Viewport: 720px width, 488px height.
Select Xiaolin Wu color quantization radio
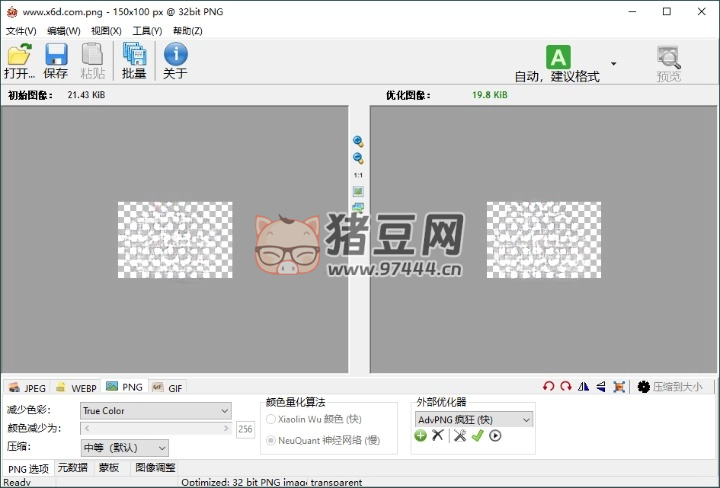(x=271, y=419)
